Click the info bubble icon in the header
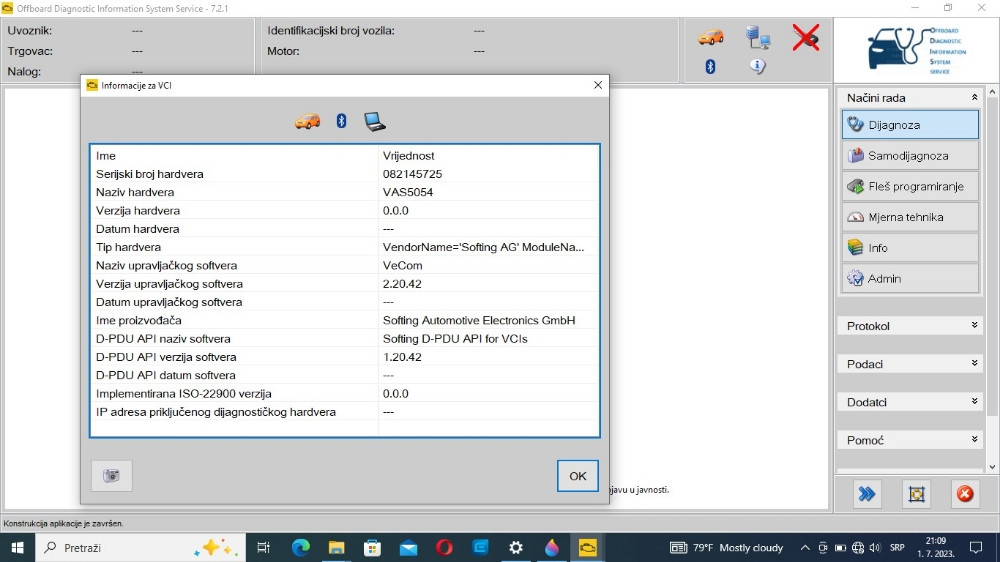The image size is (1000, 562). pyautogui.click(x=758, y=66)
